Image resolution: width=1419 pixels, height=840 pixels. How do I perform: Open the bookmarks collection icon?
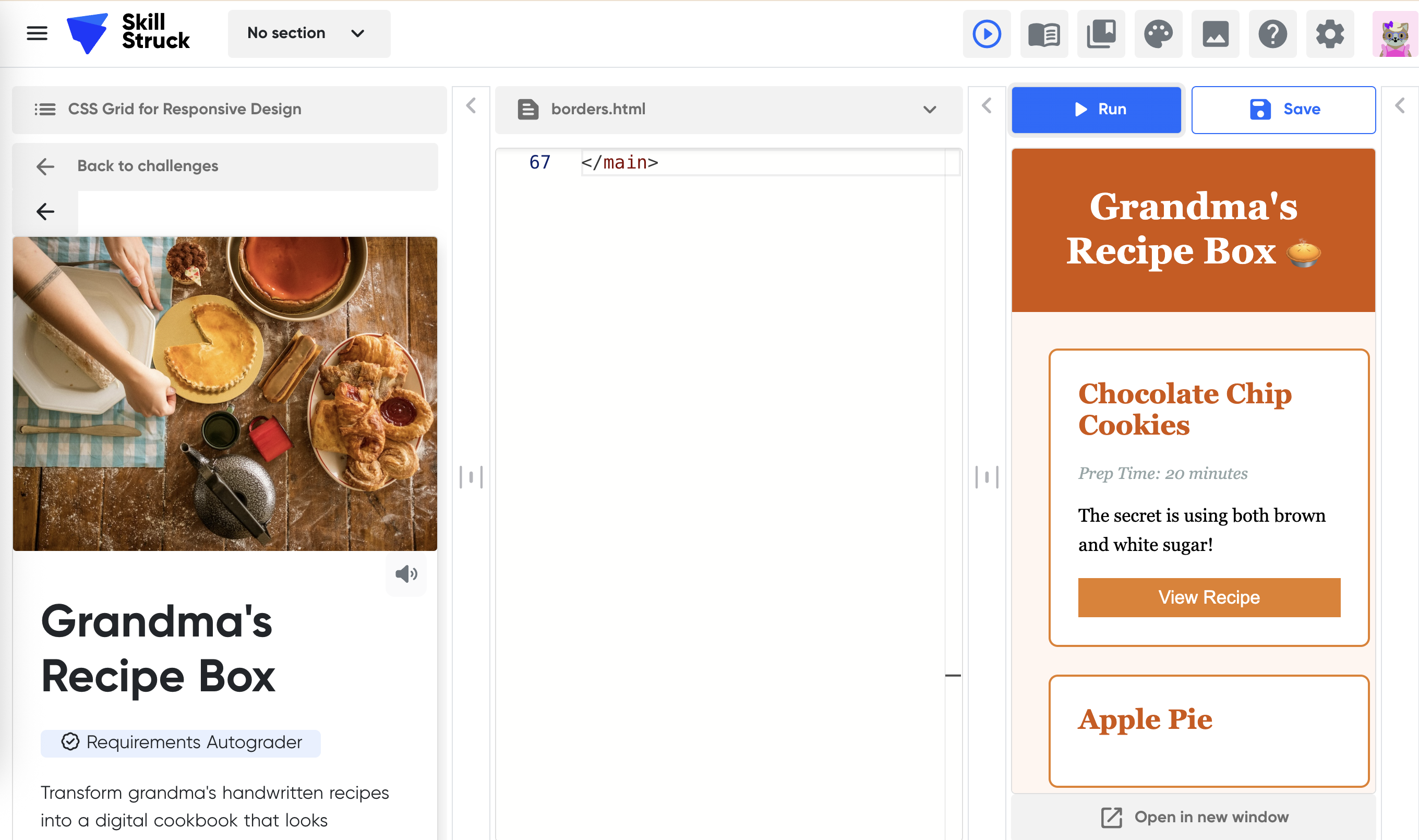[x=1101, y=34]
